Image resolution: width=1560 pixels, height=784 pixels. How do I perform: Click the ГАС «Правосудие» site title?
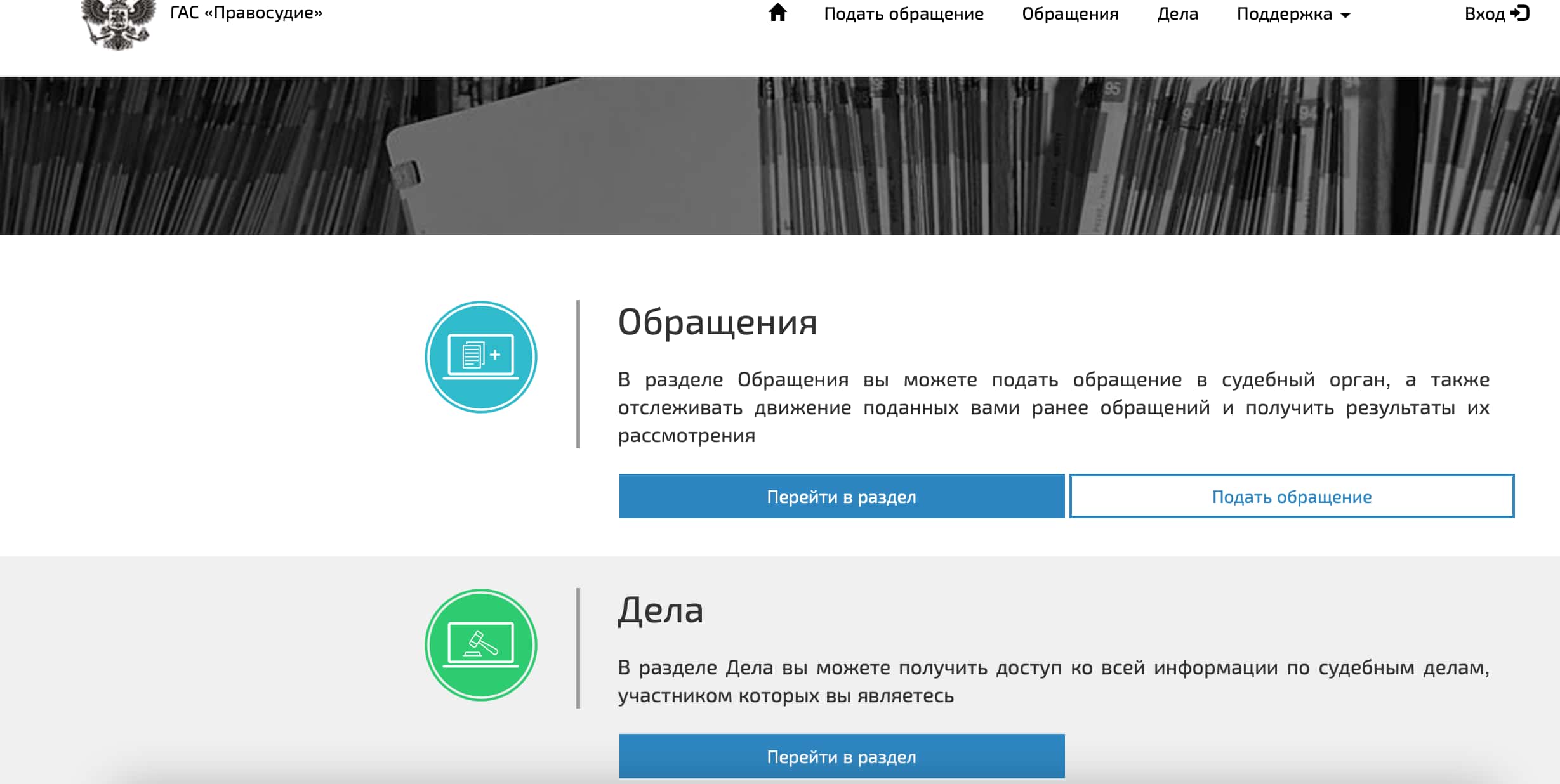[246, 13]
